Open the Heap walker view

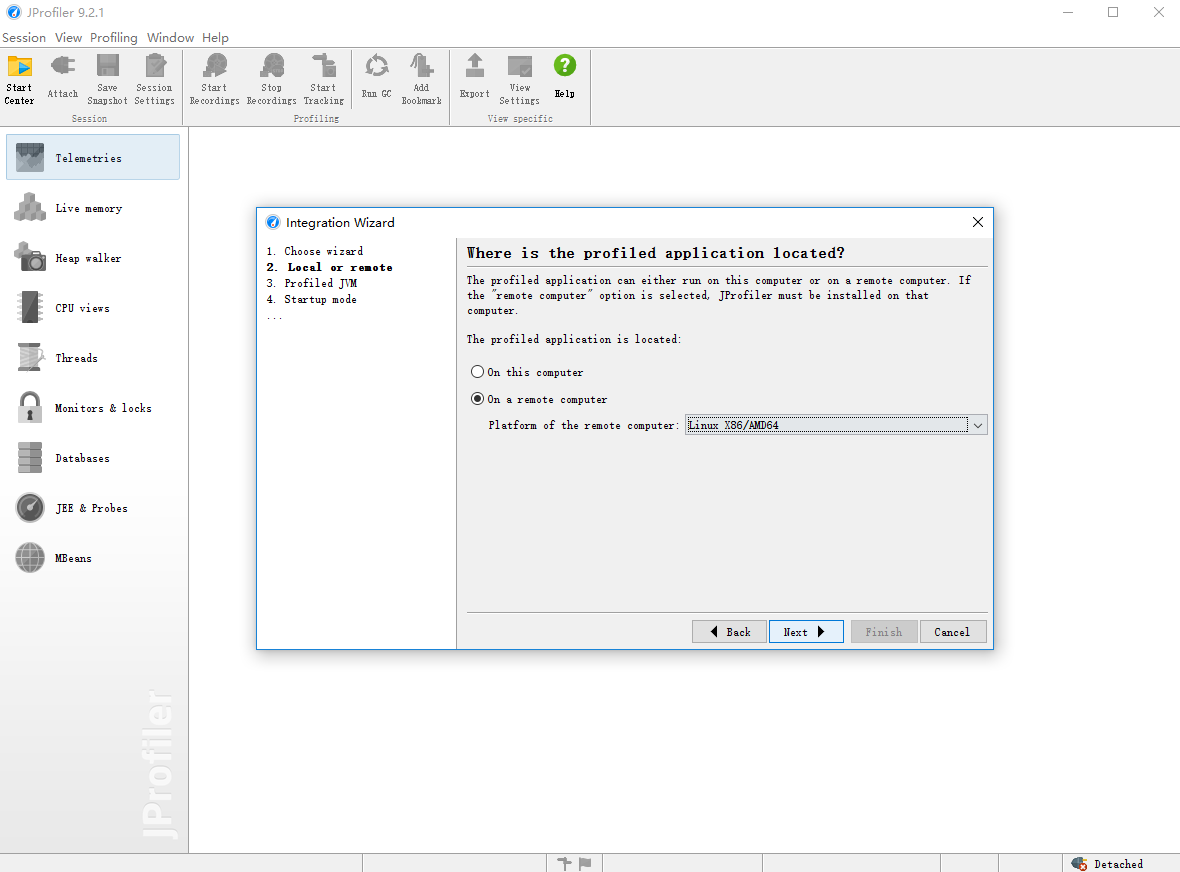tap(93, 258)
